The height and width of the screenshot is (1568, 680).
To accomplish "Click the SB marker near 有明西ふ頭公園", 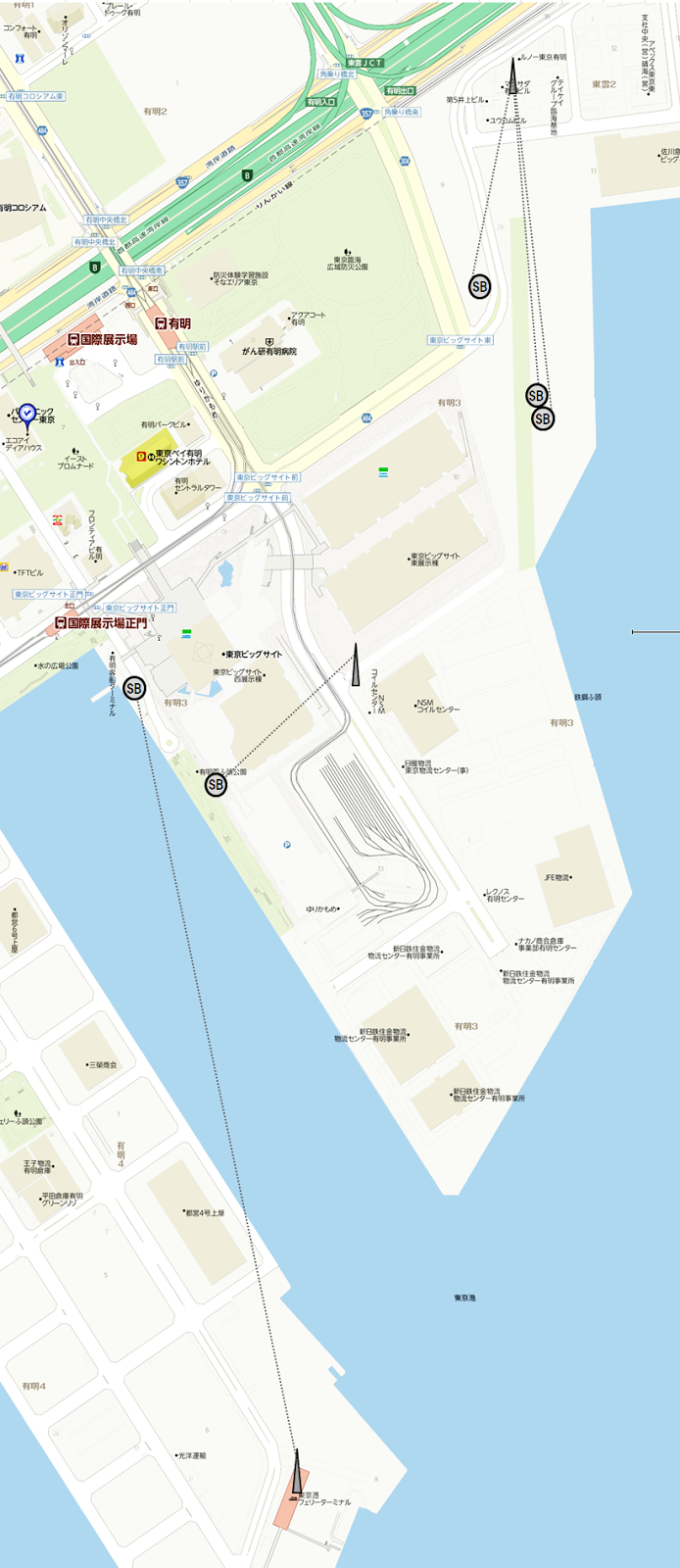I will [x=216, y=784].
